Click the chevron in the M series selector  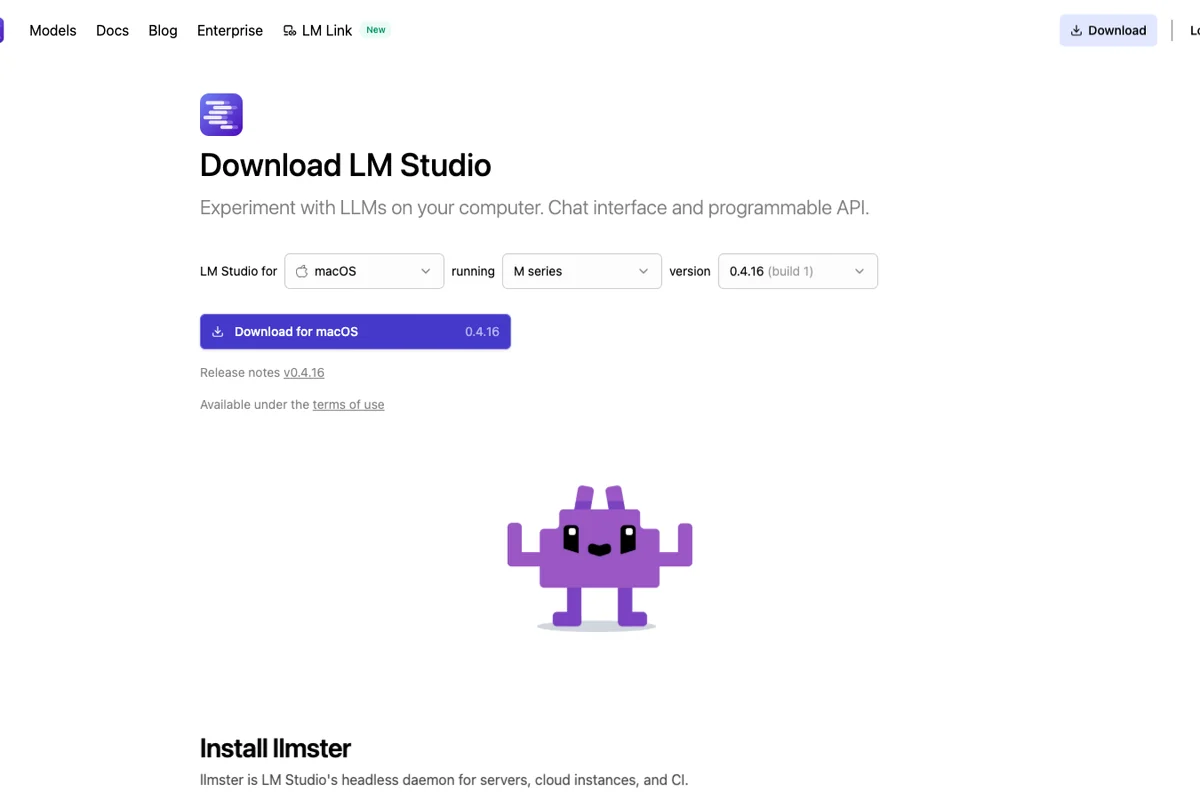click(x=643, y=271)
